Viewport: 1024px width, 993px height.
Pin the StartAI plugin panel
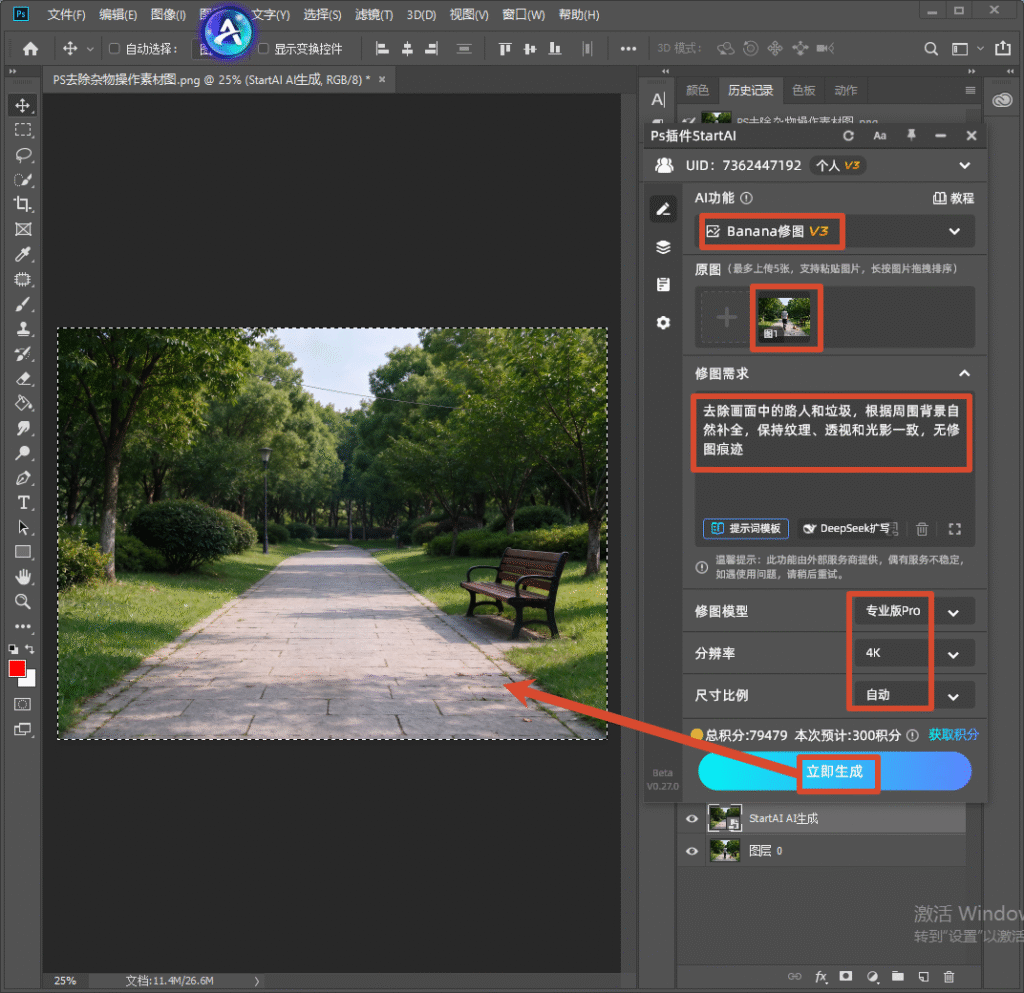pyautogui.click(x=910, y=135)
